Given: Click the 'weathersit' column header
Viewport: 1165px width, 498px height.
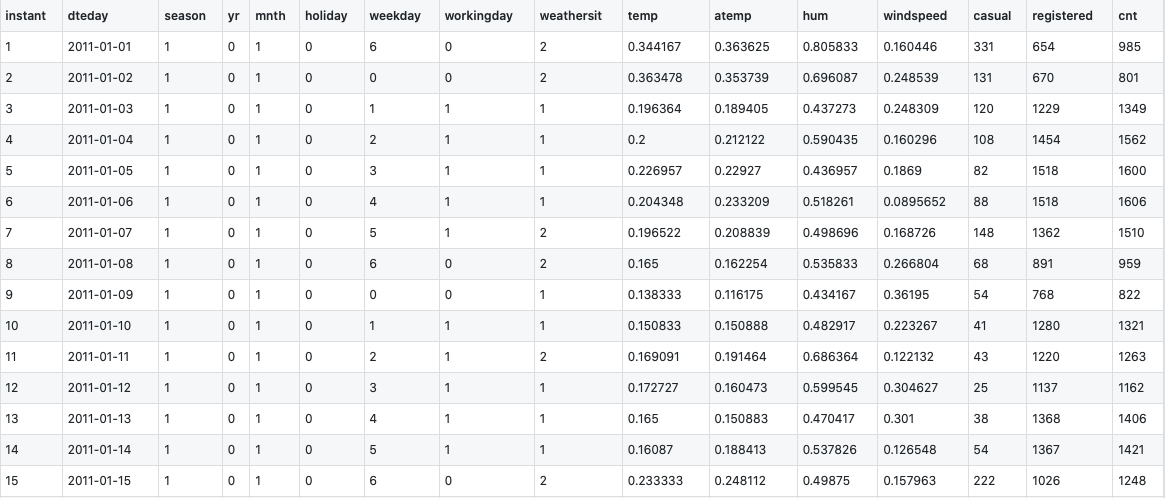Looking at the screenshot, I should (x=570, y=17).
